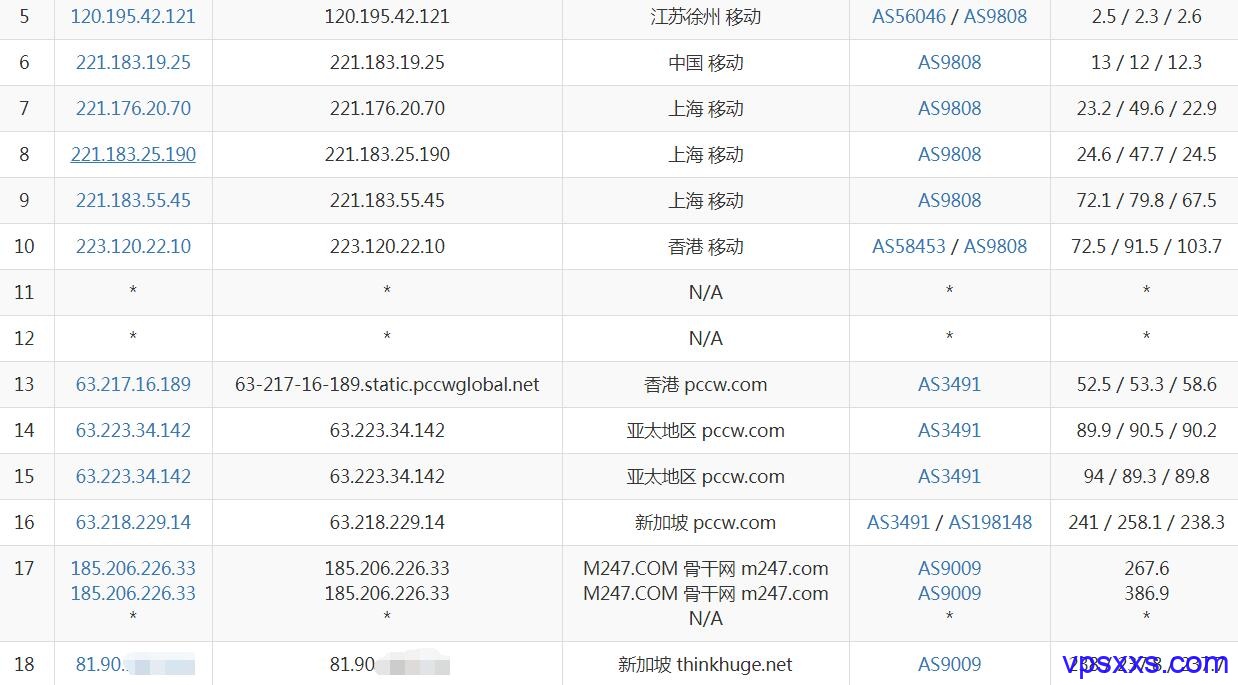Click the AS9009 link in row 18
Viewport: 1238px width, 685px height.
point(949,664)
